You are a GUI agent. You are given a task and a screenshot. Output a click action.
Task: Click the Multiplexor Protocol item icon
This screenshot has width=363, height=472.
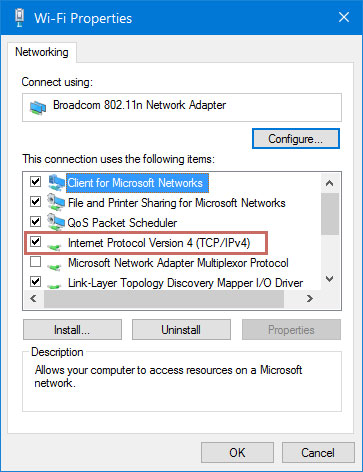(x=54, y=267)
